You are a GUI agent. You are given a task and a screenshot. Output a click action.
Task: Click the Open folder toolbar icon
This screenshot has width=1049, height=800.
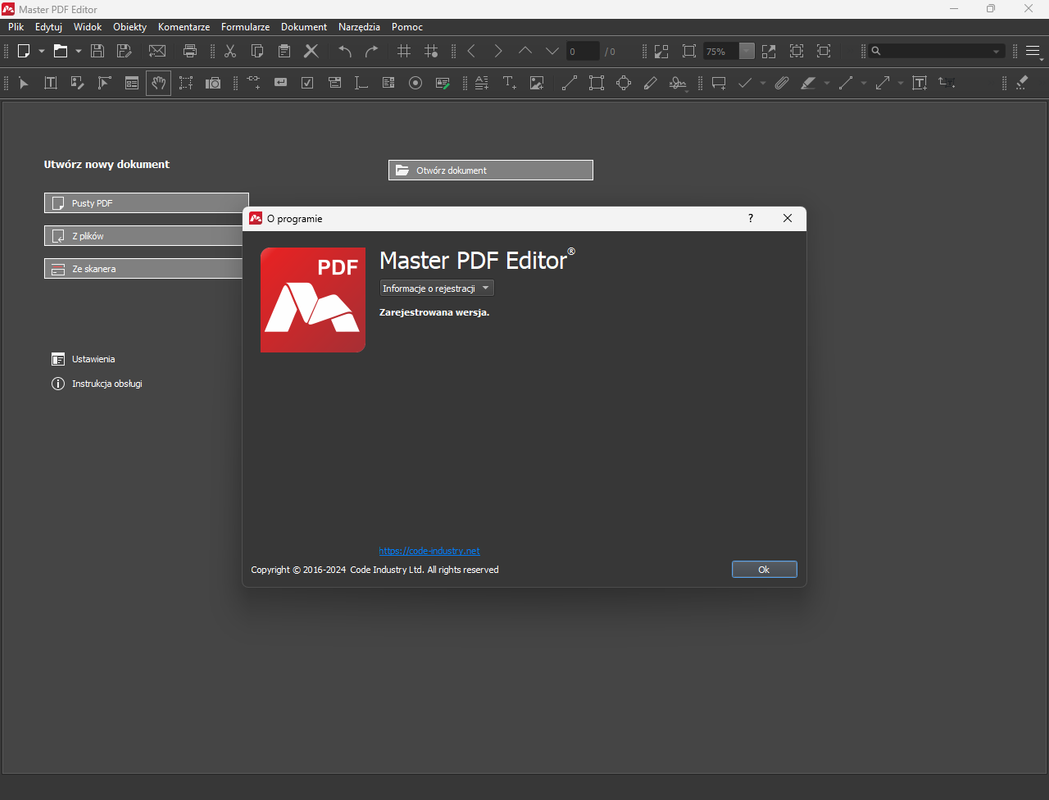pyautogui.click(x=60, y=51)
